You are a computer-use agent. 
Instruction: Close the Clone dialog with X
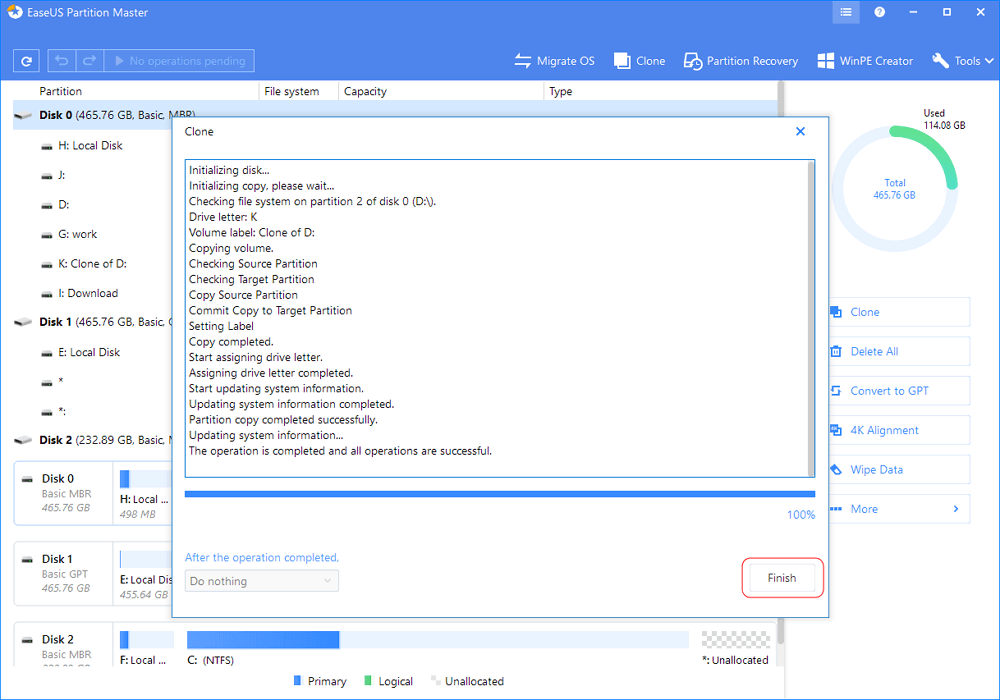pos(800,131)
